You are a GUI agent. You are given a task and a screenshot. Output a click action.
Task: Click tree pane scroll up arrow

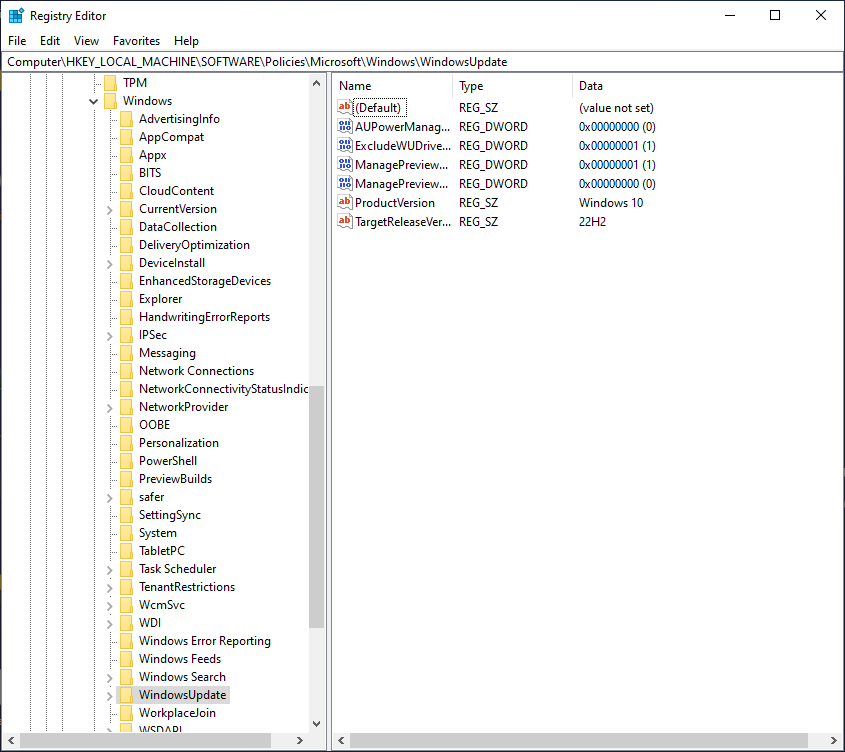click(316, 83)
